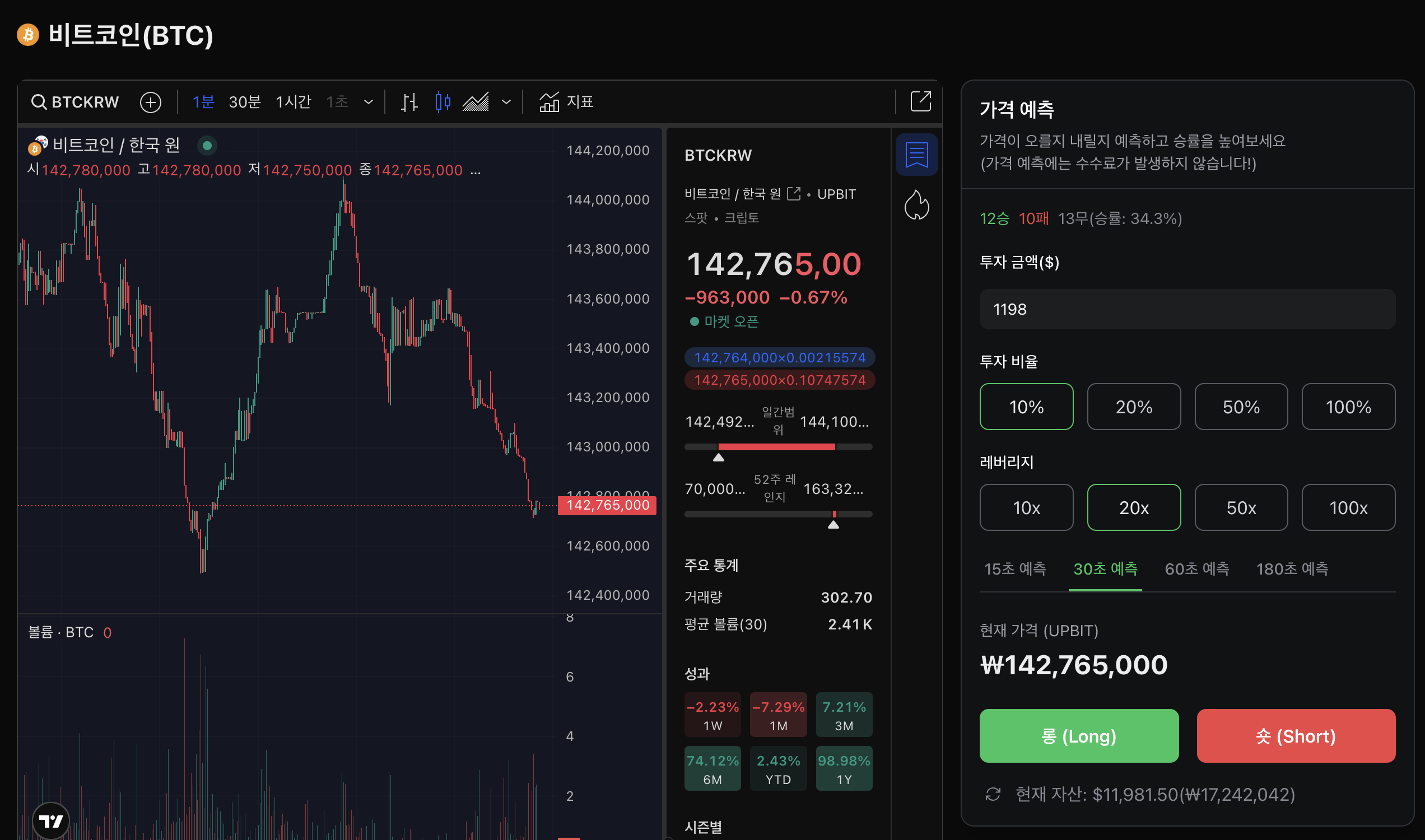
Task: Switch to the 60초 예측 tab
Action: click(1197, 569)
